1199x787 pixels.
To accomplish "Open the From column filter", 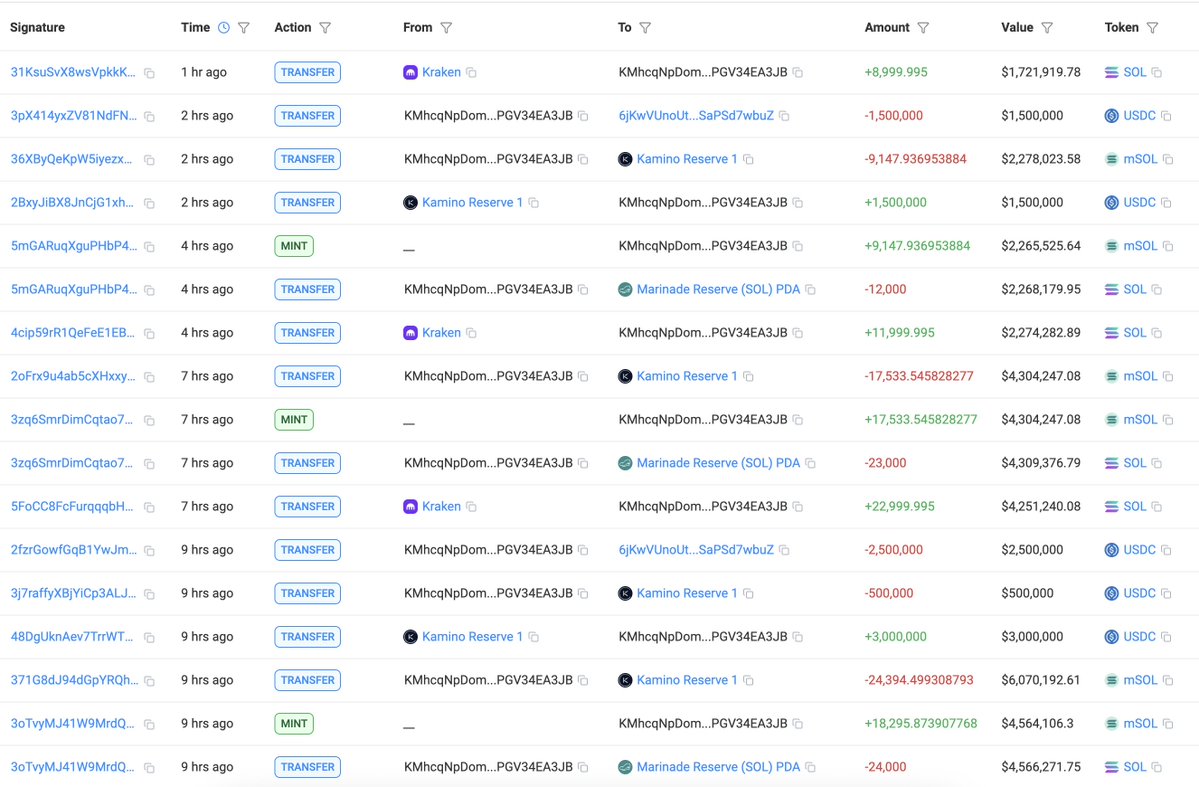I will tap(447, 28).
